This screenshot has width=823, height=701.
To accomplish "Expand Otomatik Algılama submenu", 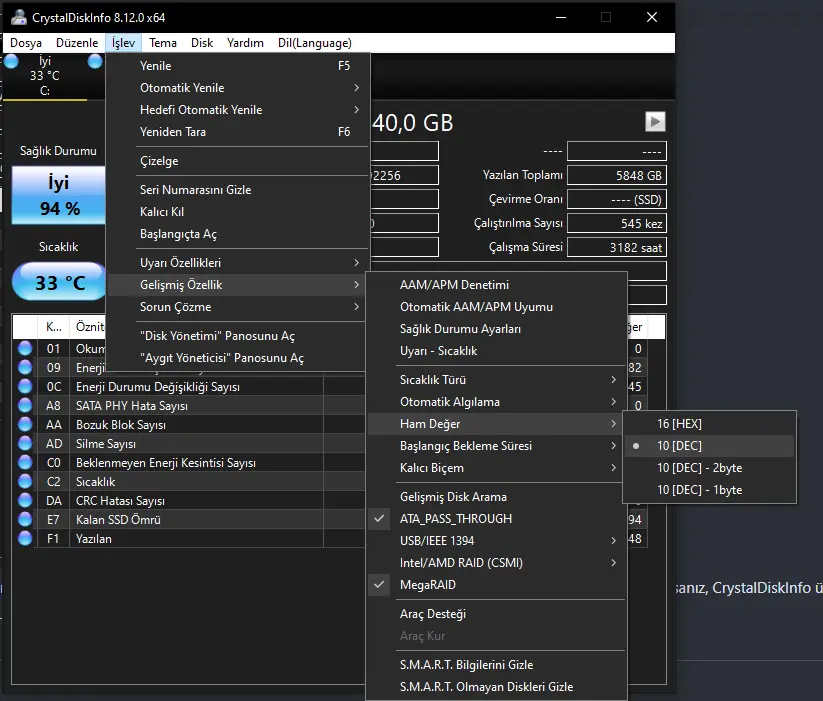I will point(497,401).
